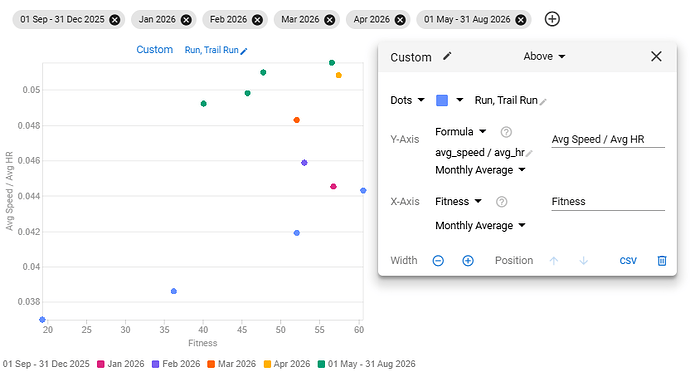Select the Mar 2026 date chip label
This screenshot has height=371, width=690.
point(300,20)
